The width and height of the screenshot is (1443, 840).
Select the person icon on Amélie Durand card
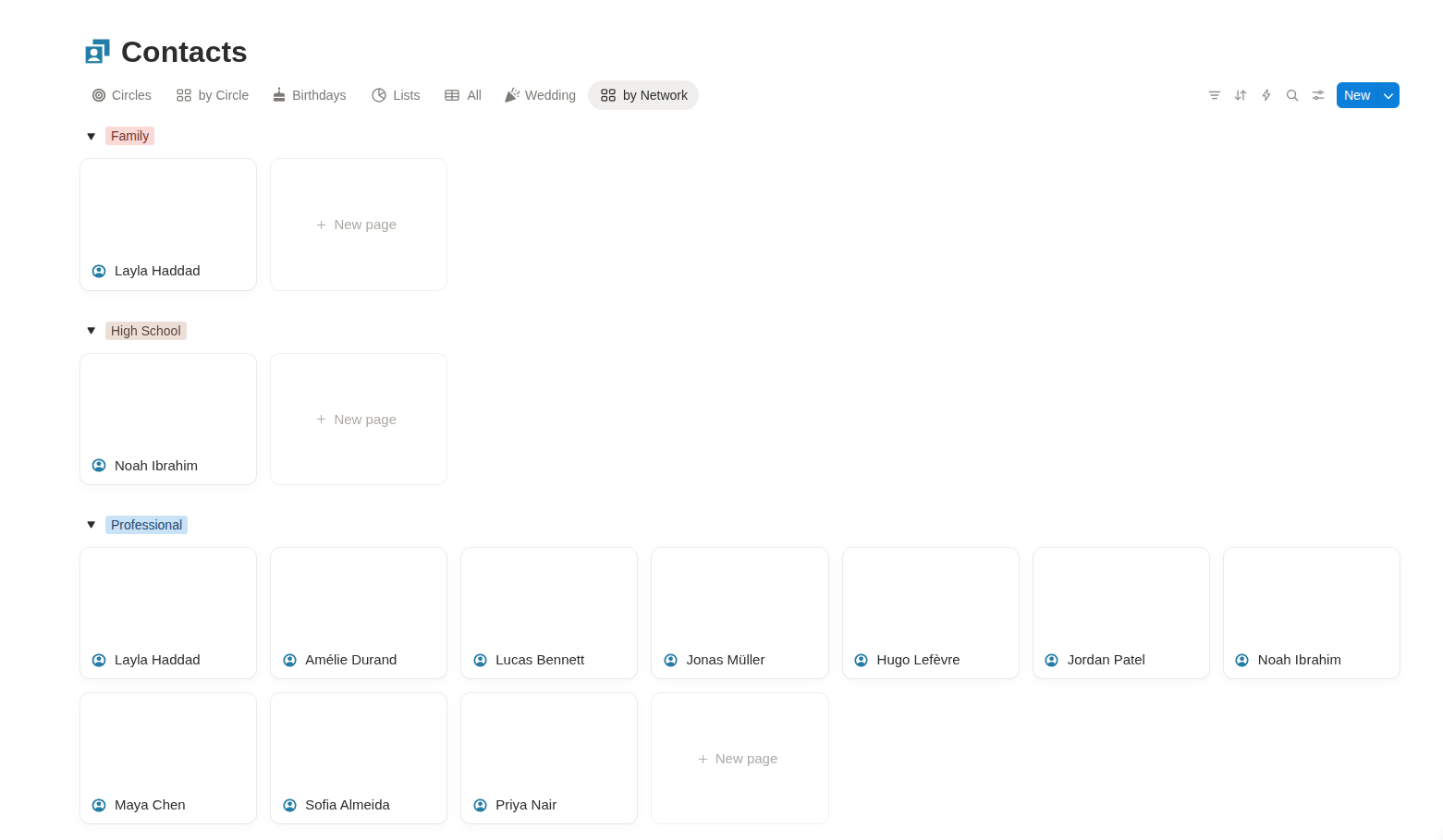pyautogui.click(x=289, y=660)
